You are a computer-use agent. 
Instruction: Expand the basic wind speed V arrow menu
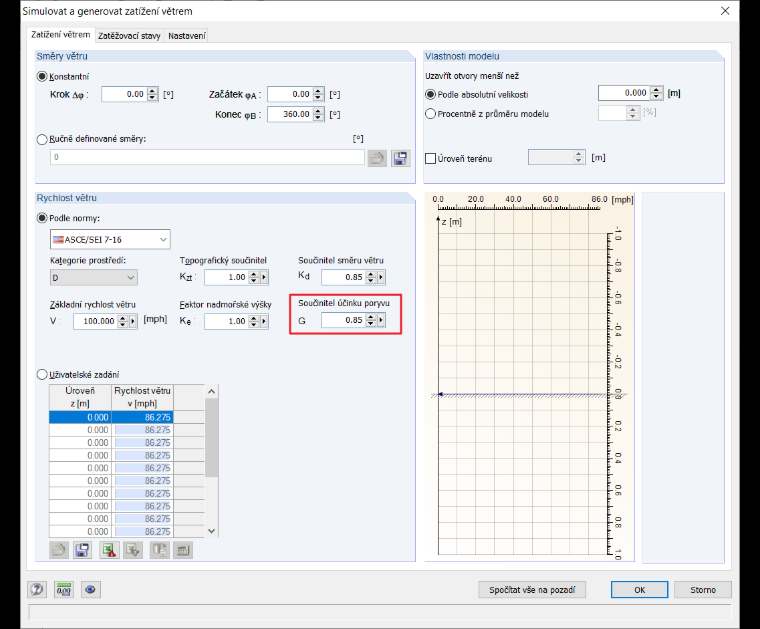(133, 321)
